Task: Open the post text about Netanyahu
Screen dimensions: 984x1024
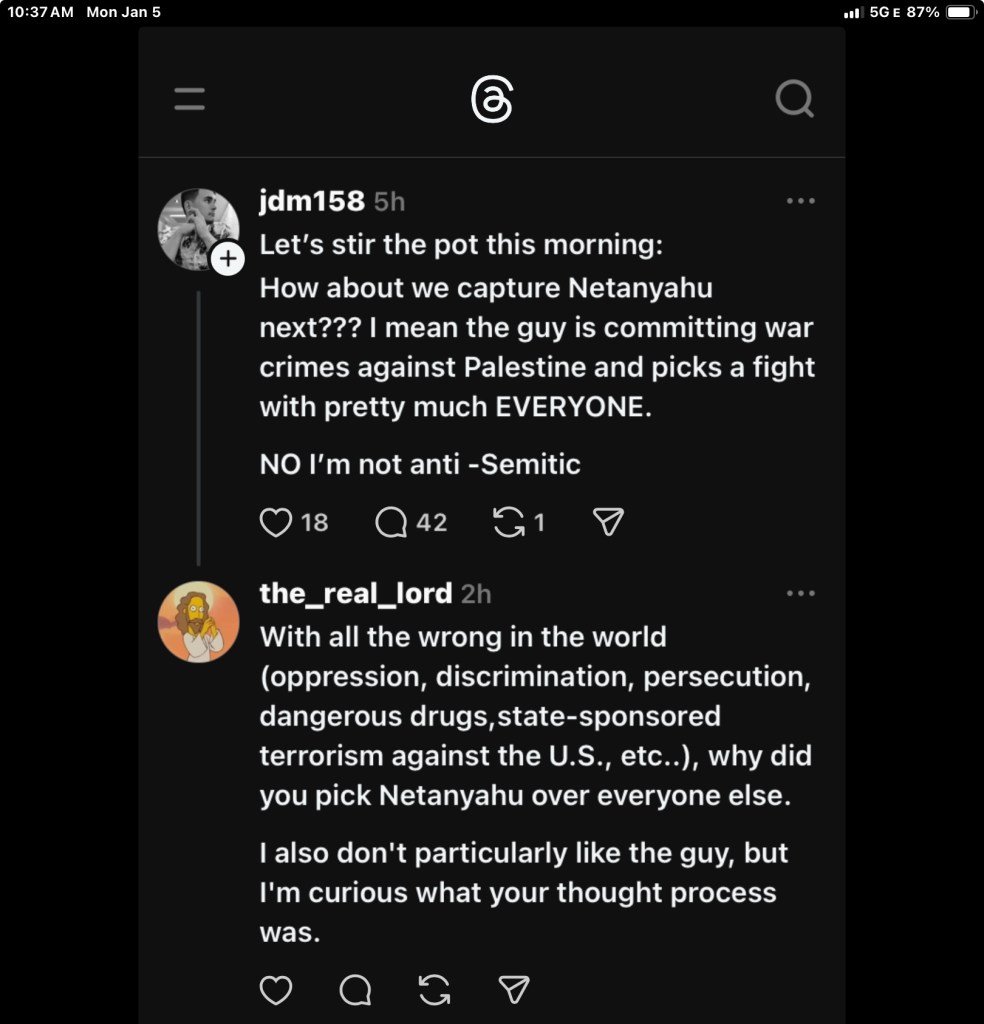Action: click(537, 348)
